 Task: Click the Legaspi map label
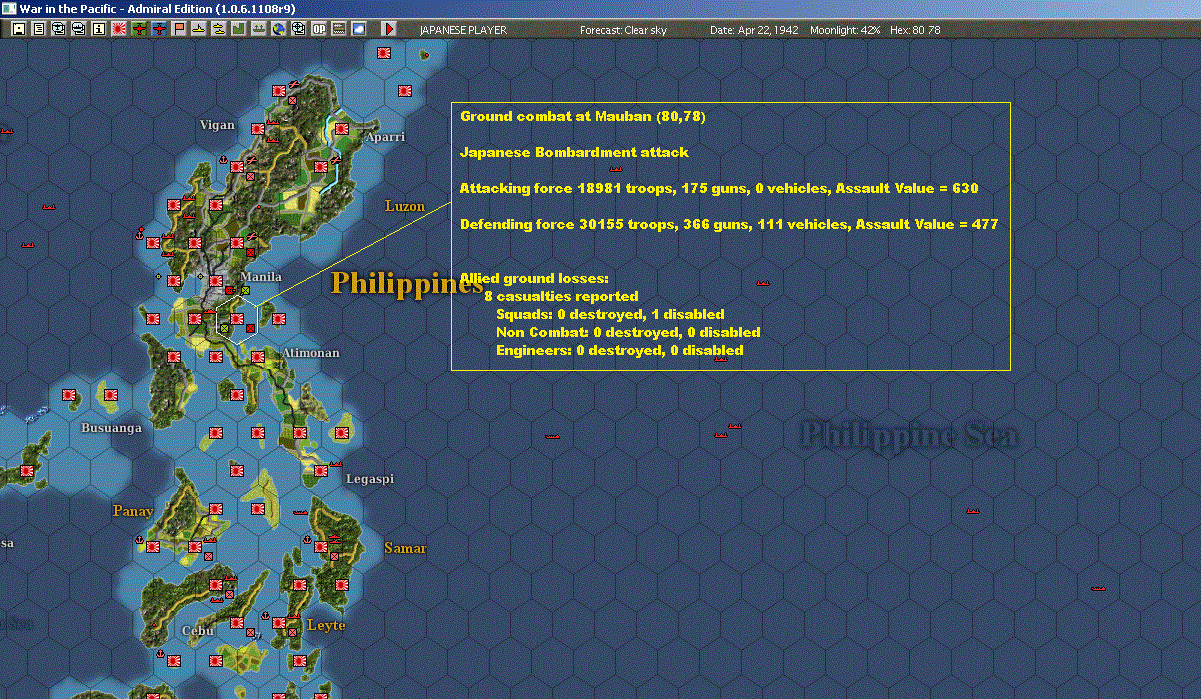pos(370,478)
